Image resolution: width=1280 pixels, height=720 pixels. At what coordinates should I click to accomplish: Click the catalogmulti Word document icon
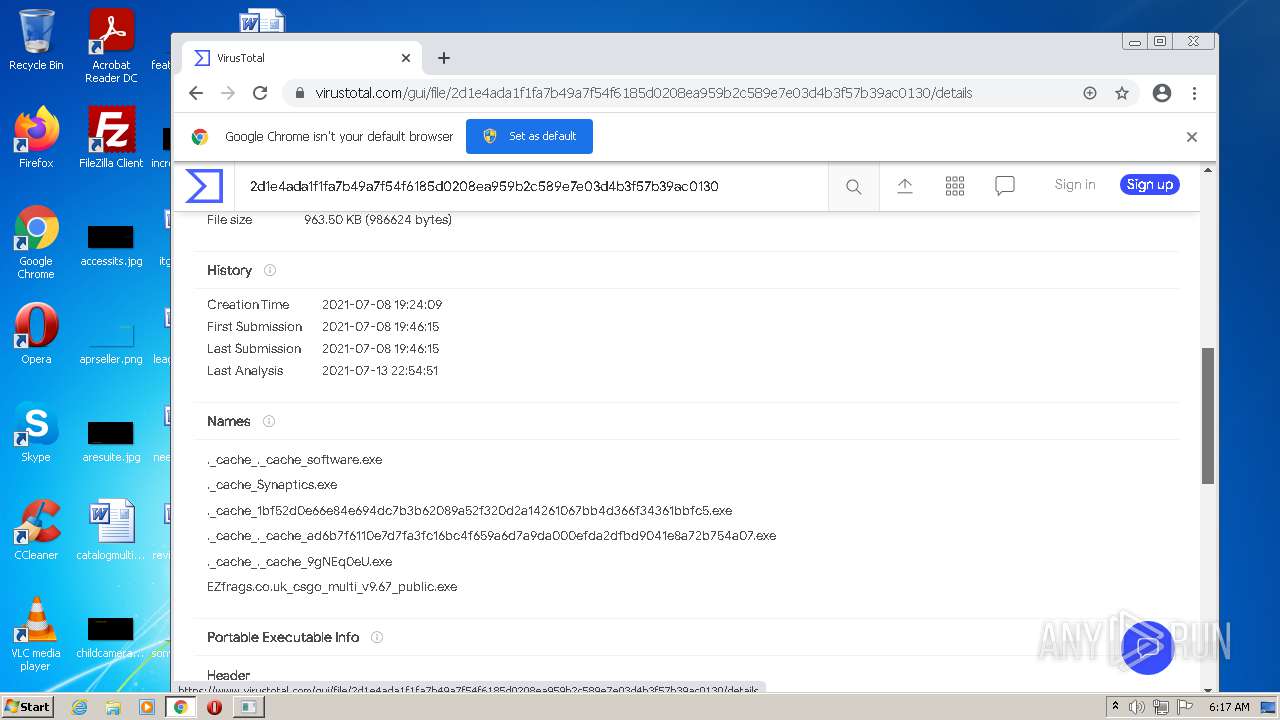coord(111,531)
